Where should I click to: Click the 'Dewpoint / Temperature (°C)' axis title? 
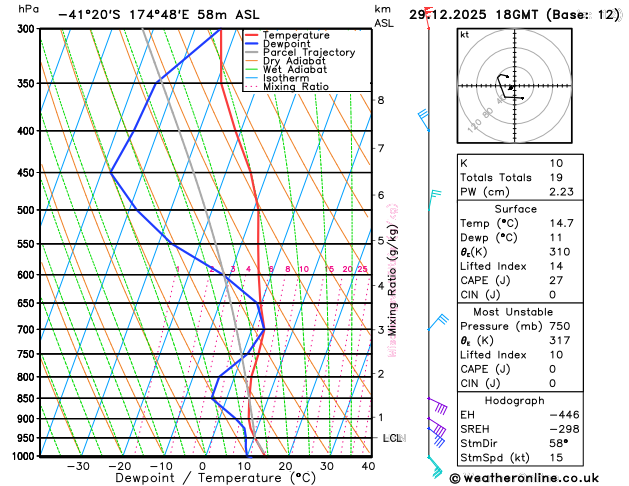pos(216,478)
